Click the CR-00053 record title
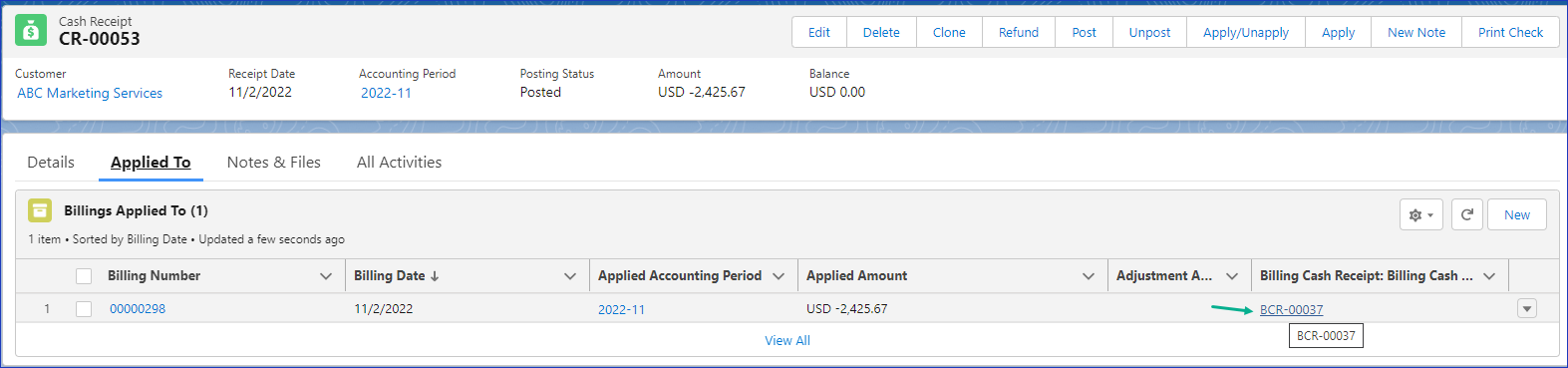The image size is (1568, 368). click(x=100, y=39)
